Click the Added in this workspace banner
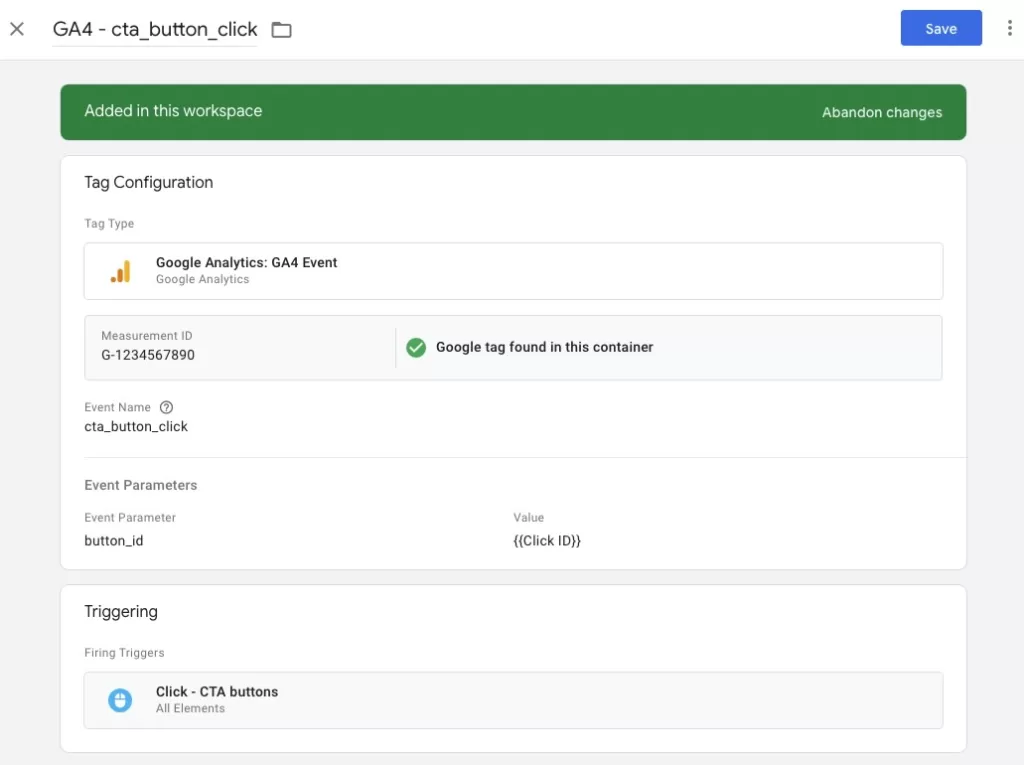The width and height of the screenshot is (1024, 765). coord(173,111)
